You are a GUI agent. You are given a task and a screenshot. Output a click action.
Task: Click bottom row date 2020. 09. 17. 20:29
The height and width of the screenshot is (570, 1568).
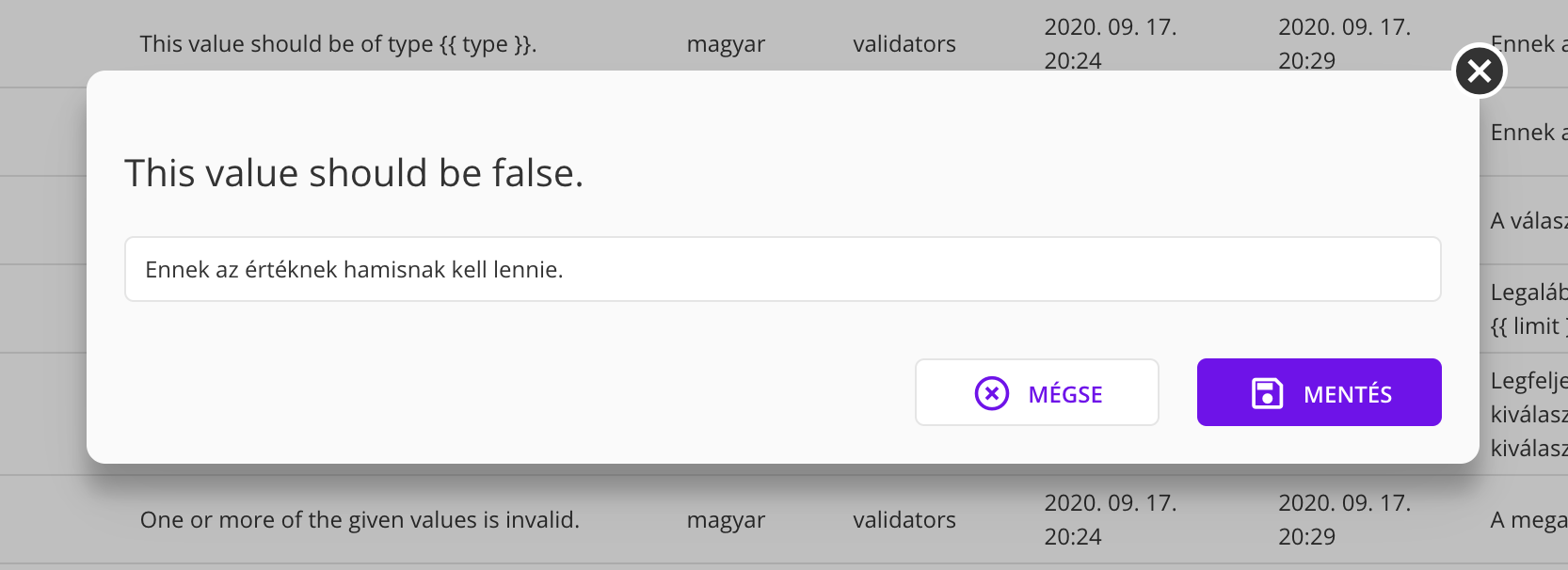(1344, 519)
